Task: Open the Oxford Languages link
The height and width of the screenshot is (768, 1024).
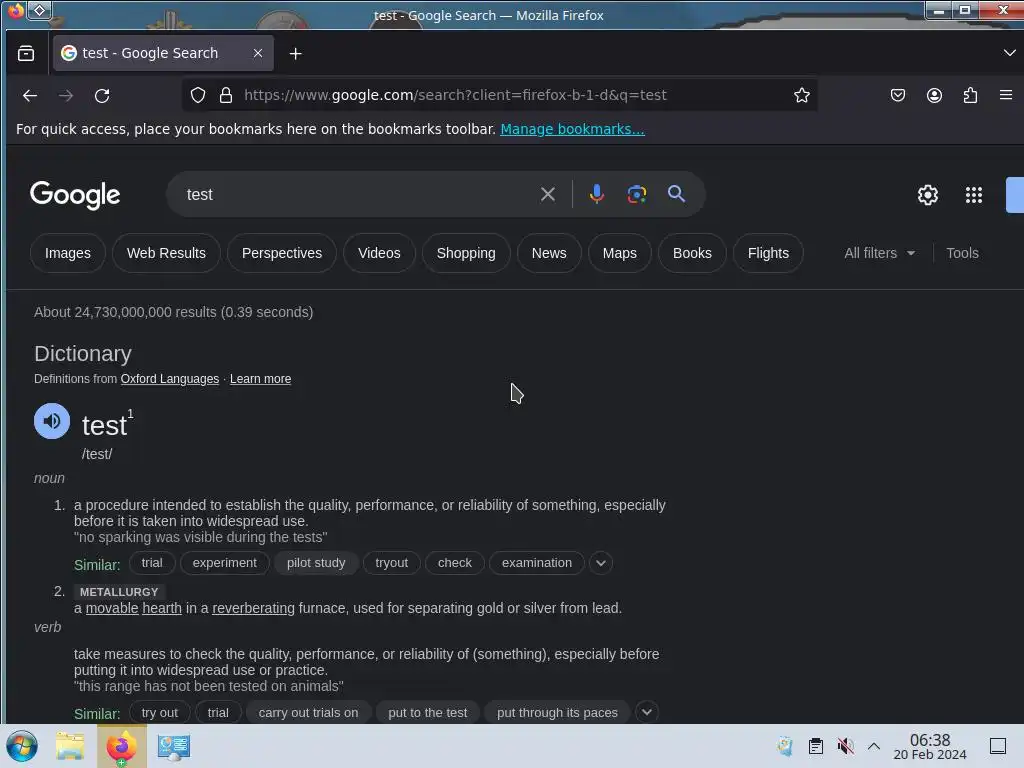Action: coord(170,379)
